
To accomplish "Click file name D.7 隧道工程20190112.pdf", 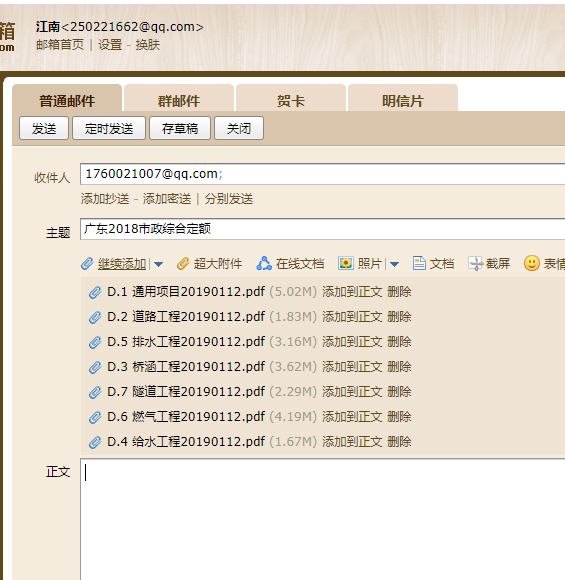I will (186, 392).
